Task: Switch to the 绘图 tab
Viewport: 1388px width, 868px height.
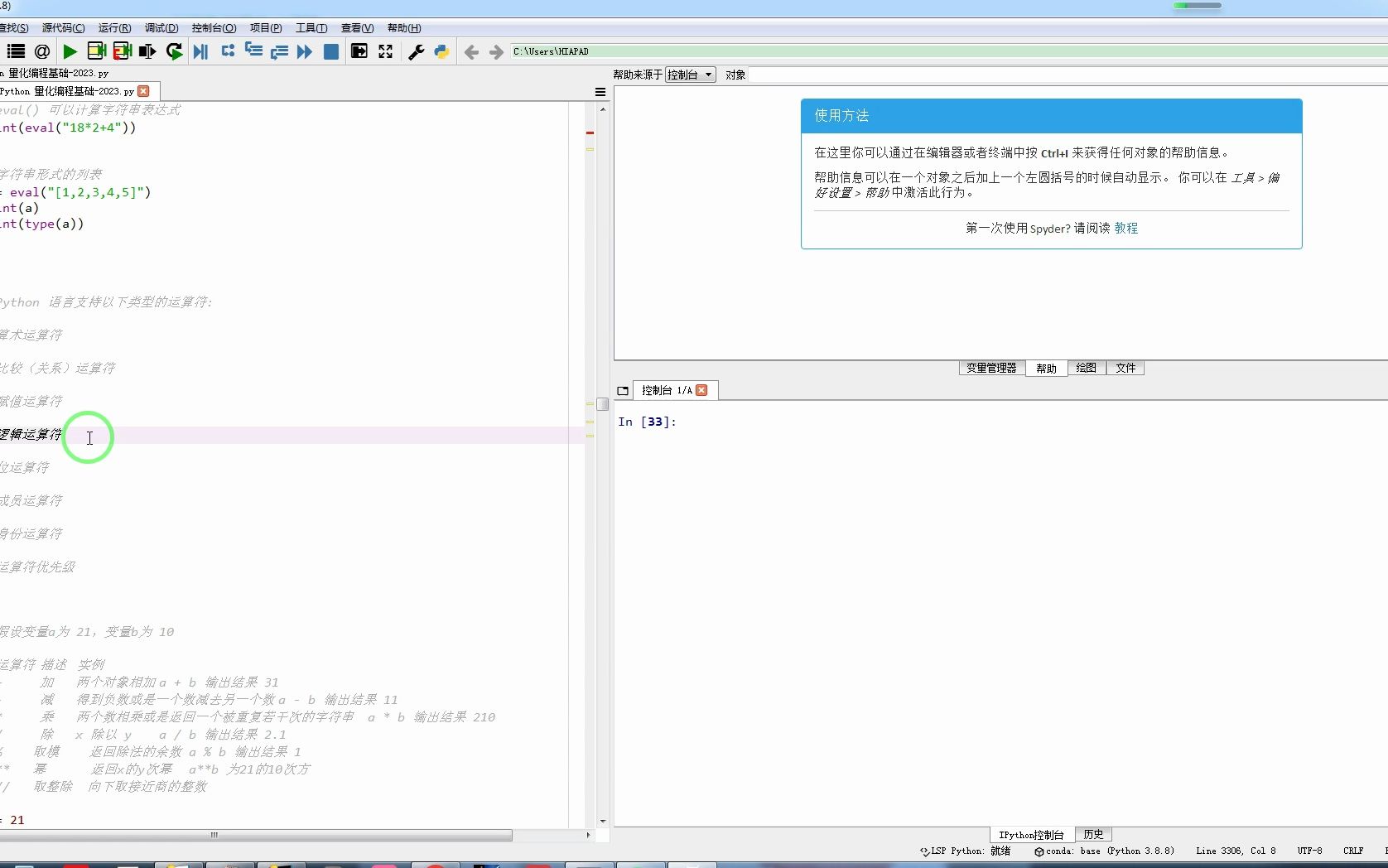Action: (x=1086, y=368)
